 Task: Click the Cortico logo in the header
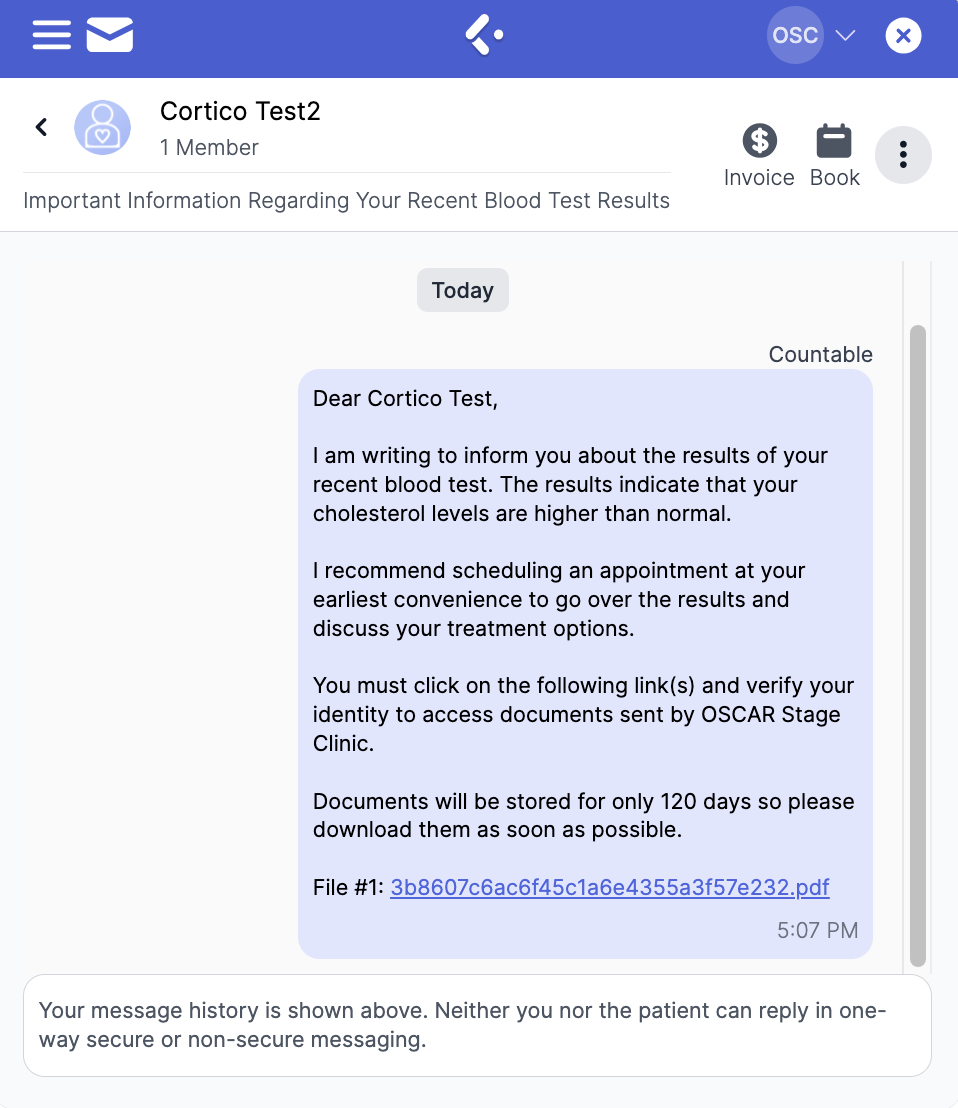tap(484, 36)
